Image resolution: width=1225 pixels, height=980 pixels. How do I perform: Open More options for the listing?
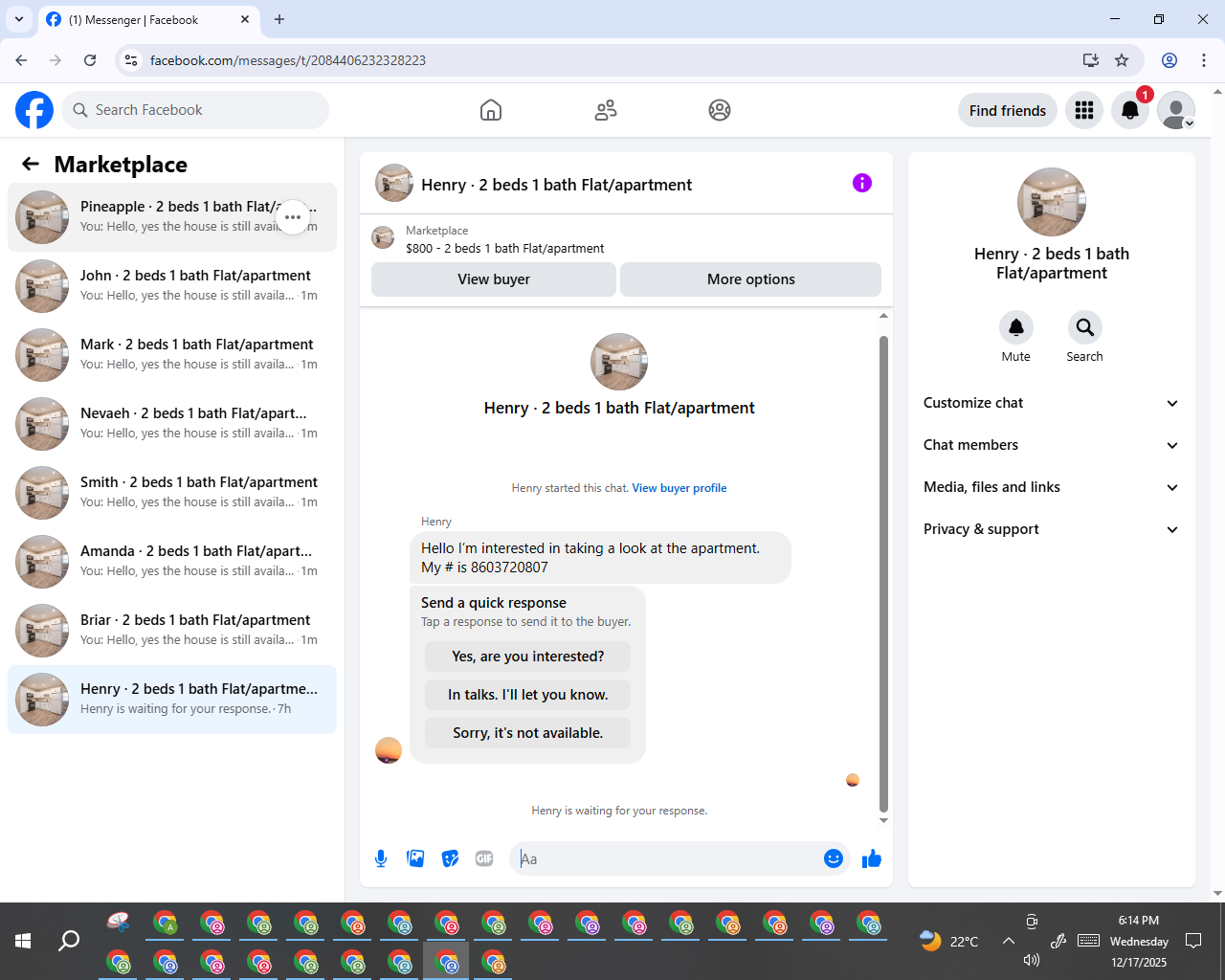point(751,279)
